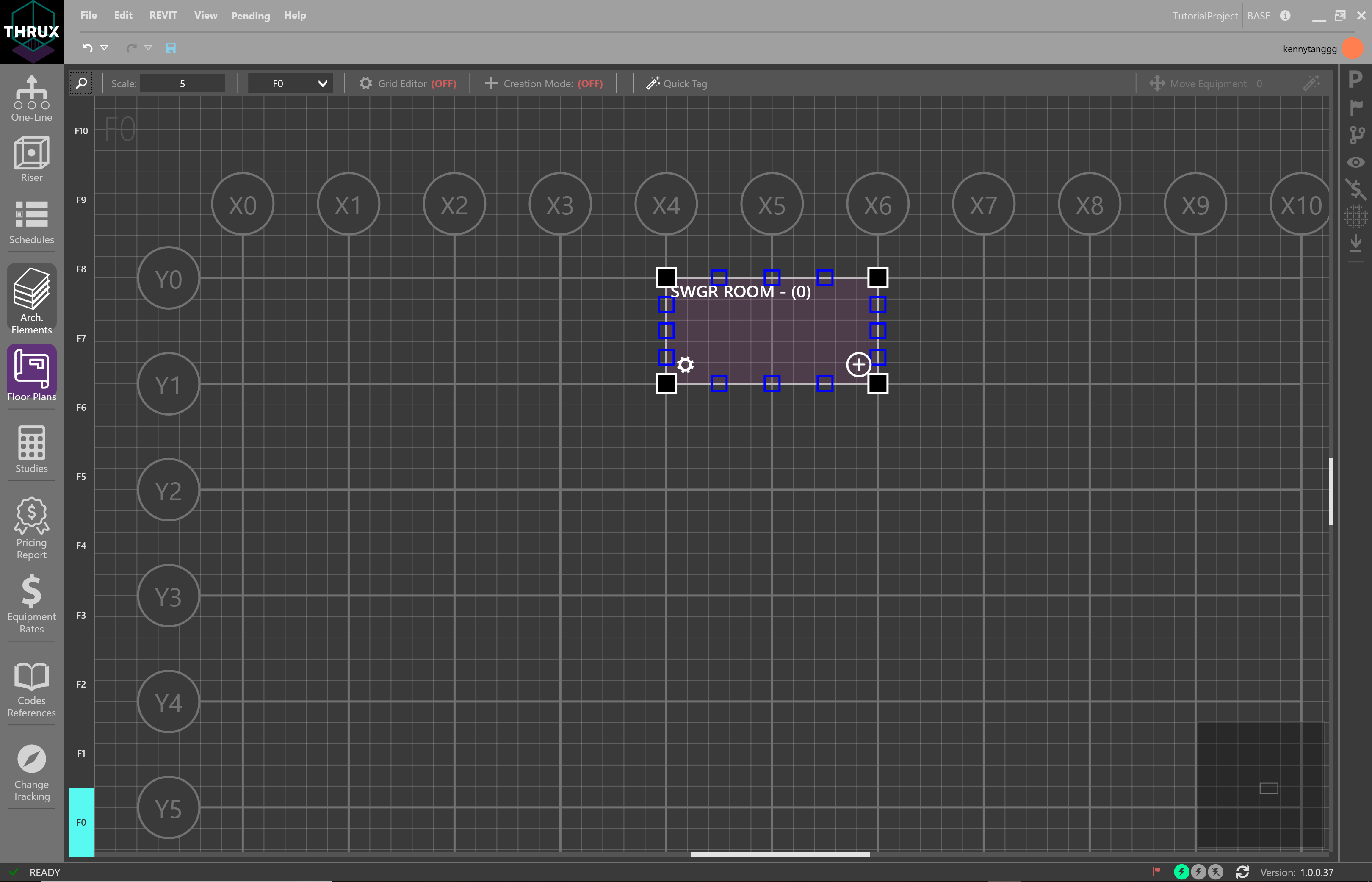The width and height of the screenshot is (1372, 882).
Task: Open Codes References in the sidebar
Action: click(31, 689)
